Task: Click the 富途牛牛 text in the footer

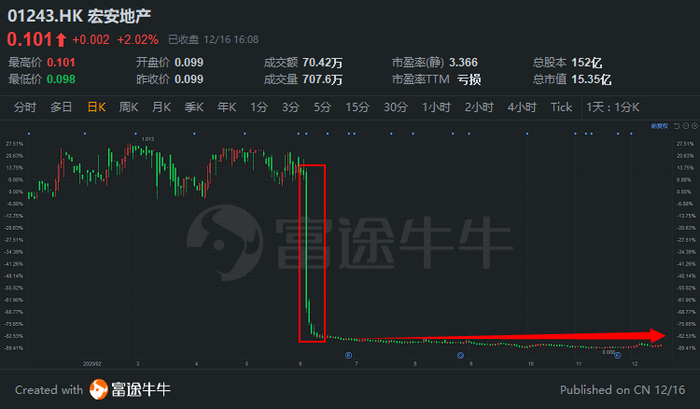Action: tap(141, 389)
